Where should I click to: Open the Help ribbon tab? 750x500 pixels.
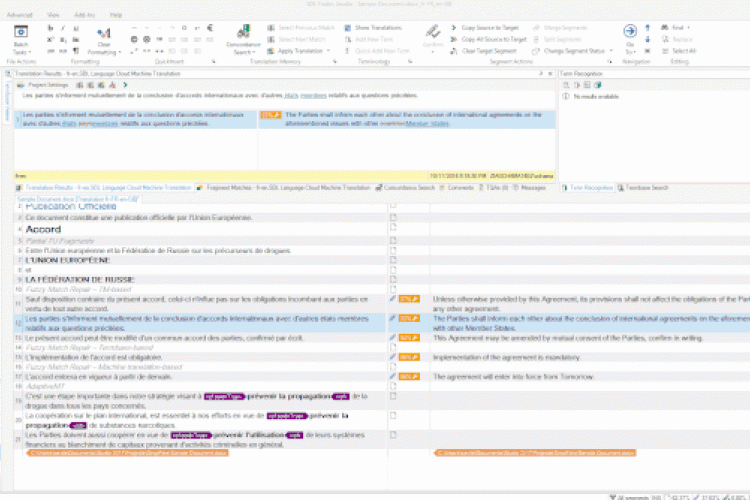(x=116, y=15)
